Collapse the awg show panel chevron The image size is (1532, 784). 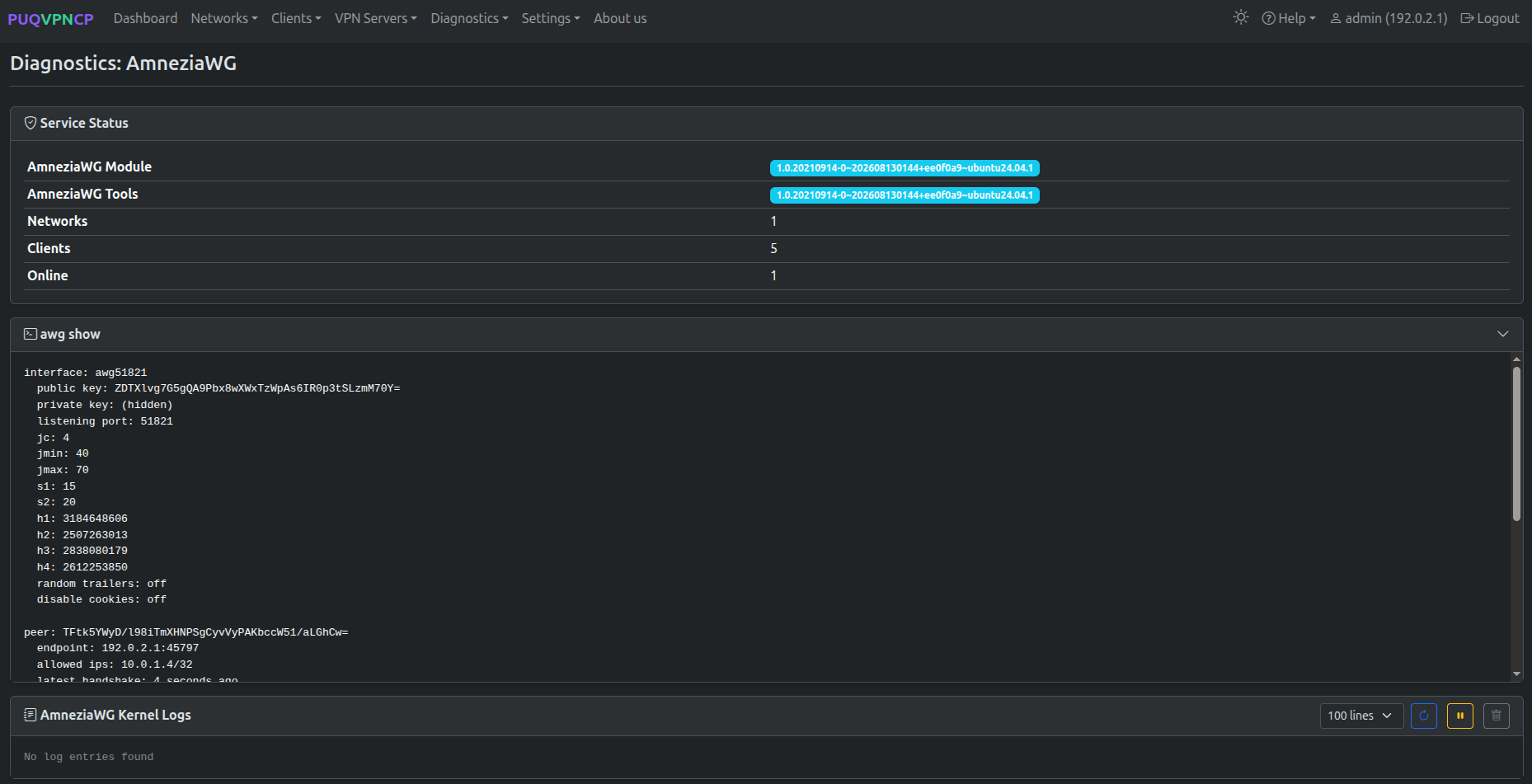pyautogui.click(x=1503, y=334)
